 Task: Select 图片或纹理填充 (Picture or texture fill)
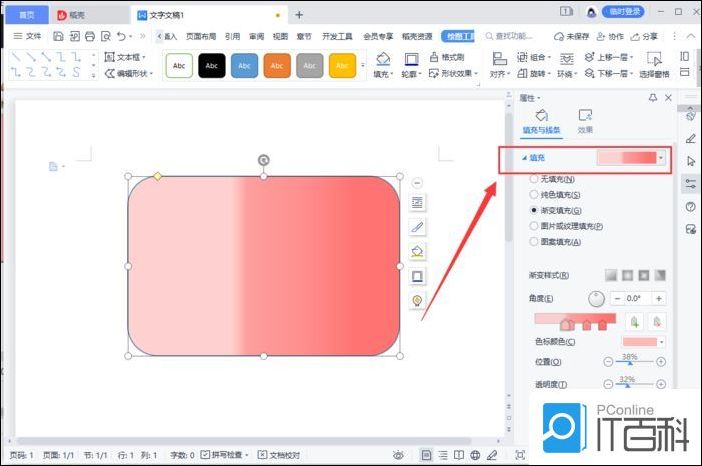534,226
